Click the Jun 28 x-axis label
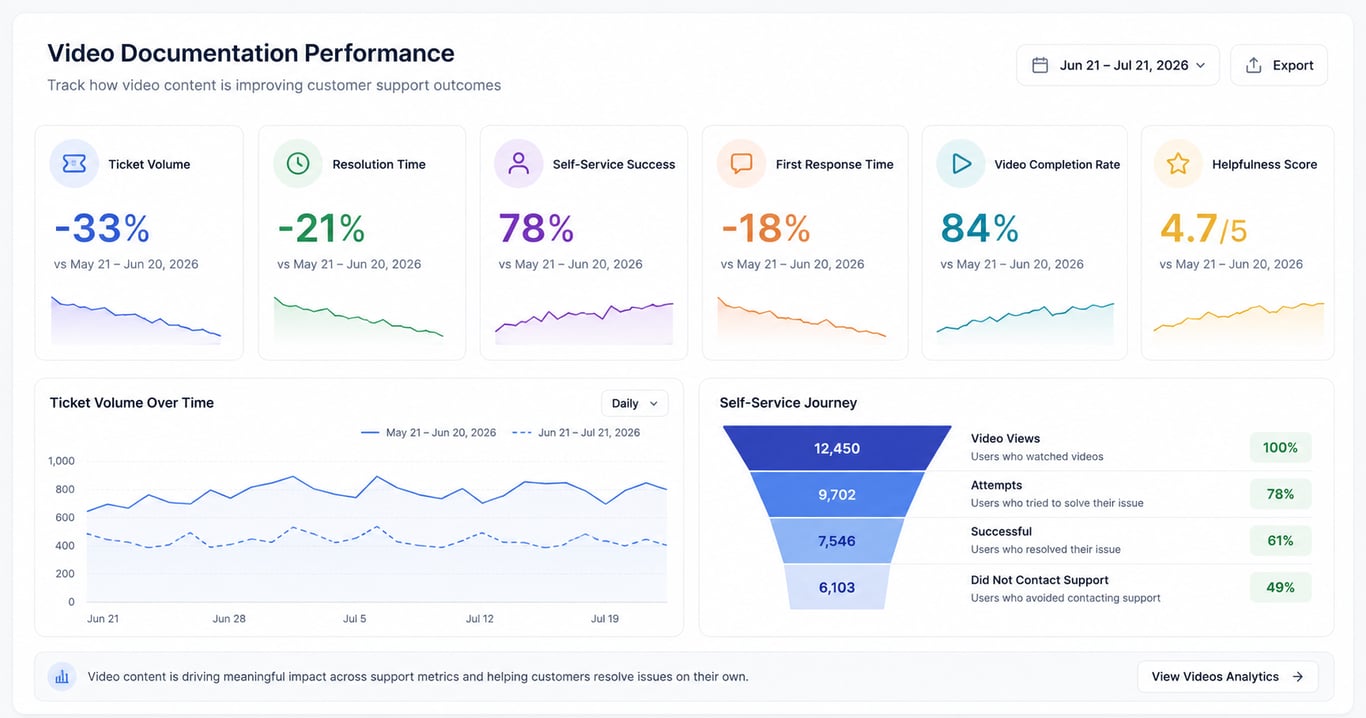 pos(229,619)
